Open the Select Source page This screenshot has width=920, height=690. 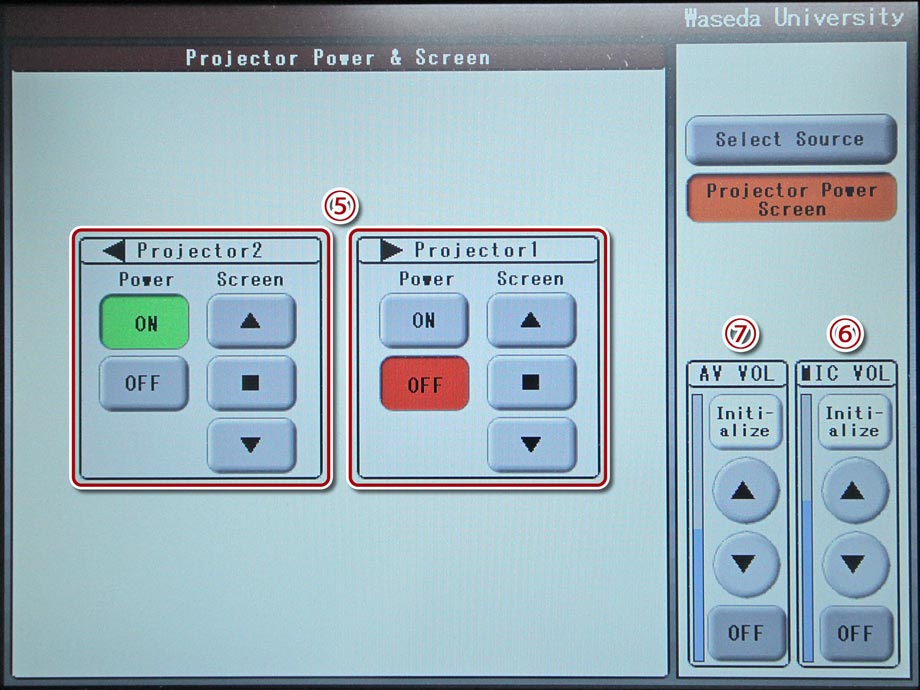(x=789, y=140)
